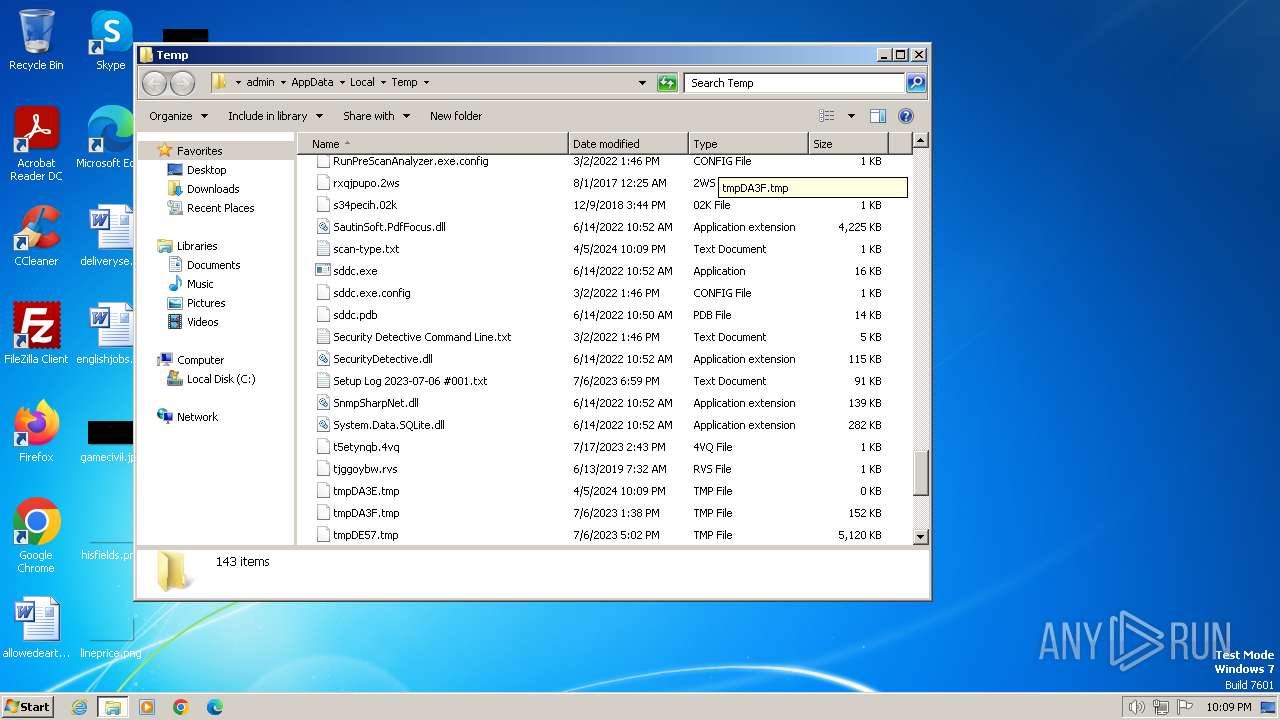Click the vertical scrollbar thumb of file list
This screenshot has width=1280, height=720.
coord(921,473)
